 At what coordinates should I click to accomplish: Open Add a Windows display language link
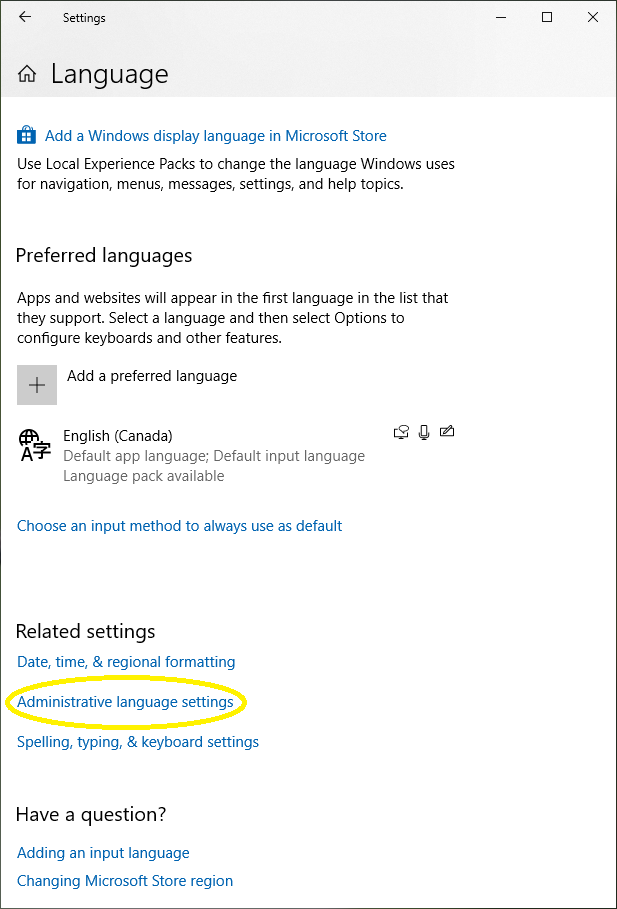coord(215,136)
